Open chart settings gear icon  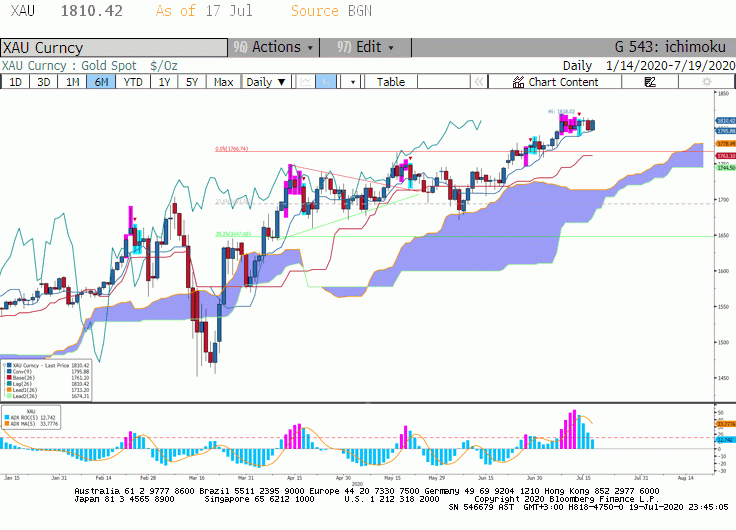click(706, 82)
